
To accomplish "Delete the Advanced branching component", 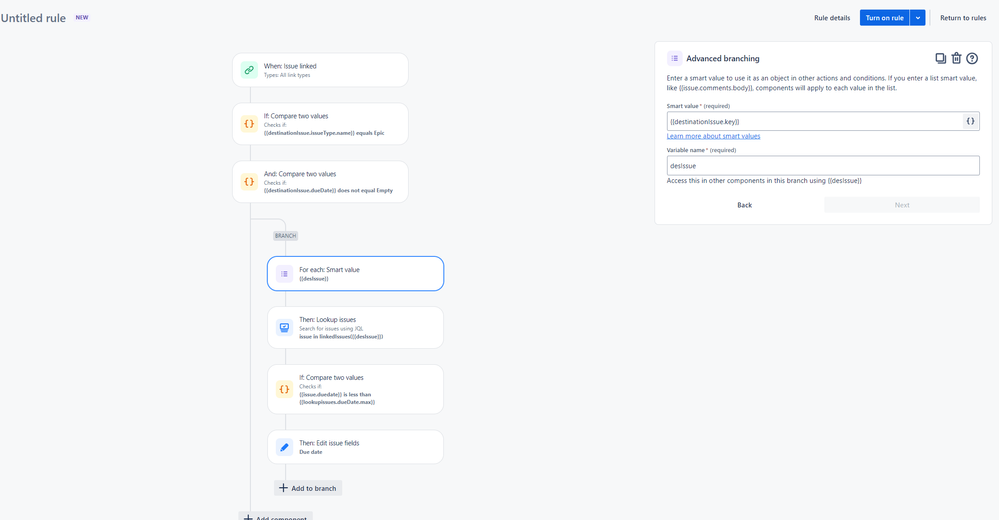I will [x=956, y=58].
